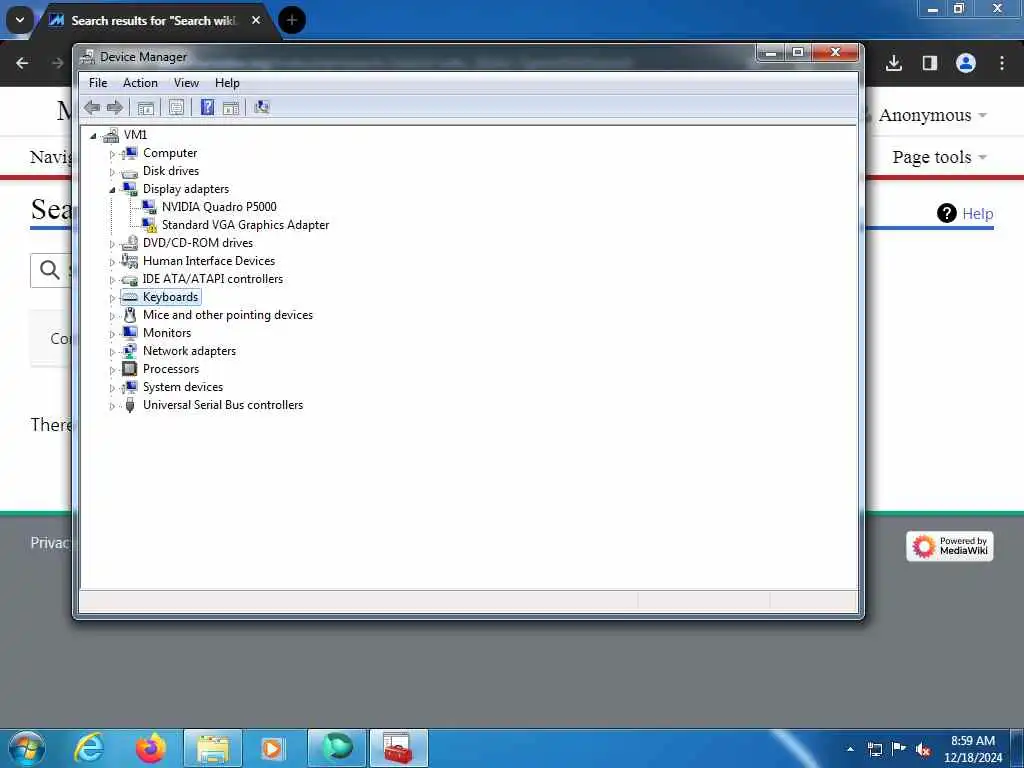This screenshot has width=1024, height=768.
Task: Click the muted volume tray icon
Action: (x=923, y=750)
